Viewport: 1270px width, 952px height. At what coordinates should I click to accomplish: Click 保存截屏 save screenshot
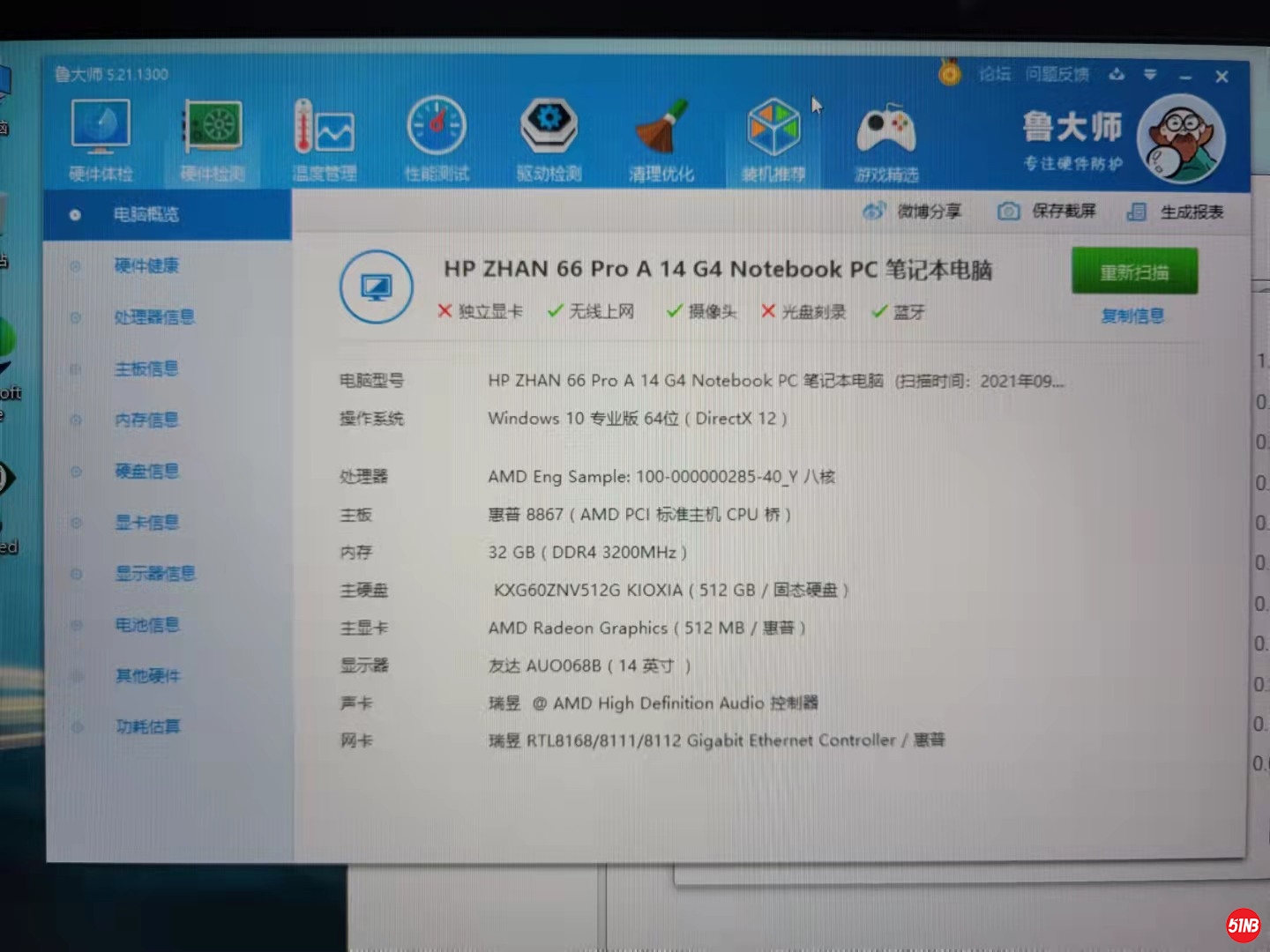click(x=1047, y=212)
